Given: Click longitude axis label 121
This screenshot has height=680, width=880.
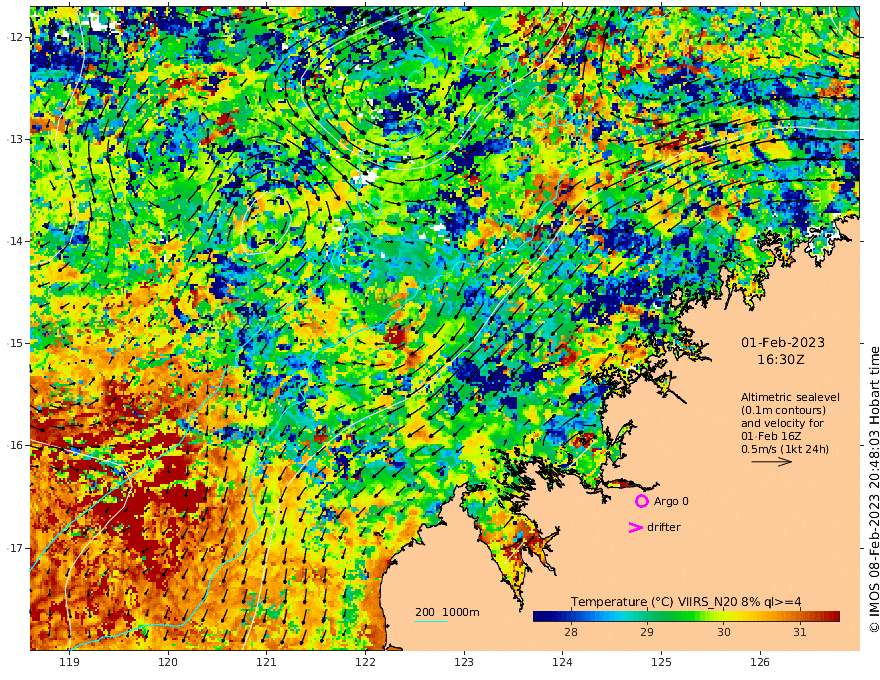Looking at the screenshot, I should 267,662.
